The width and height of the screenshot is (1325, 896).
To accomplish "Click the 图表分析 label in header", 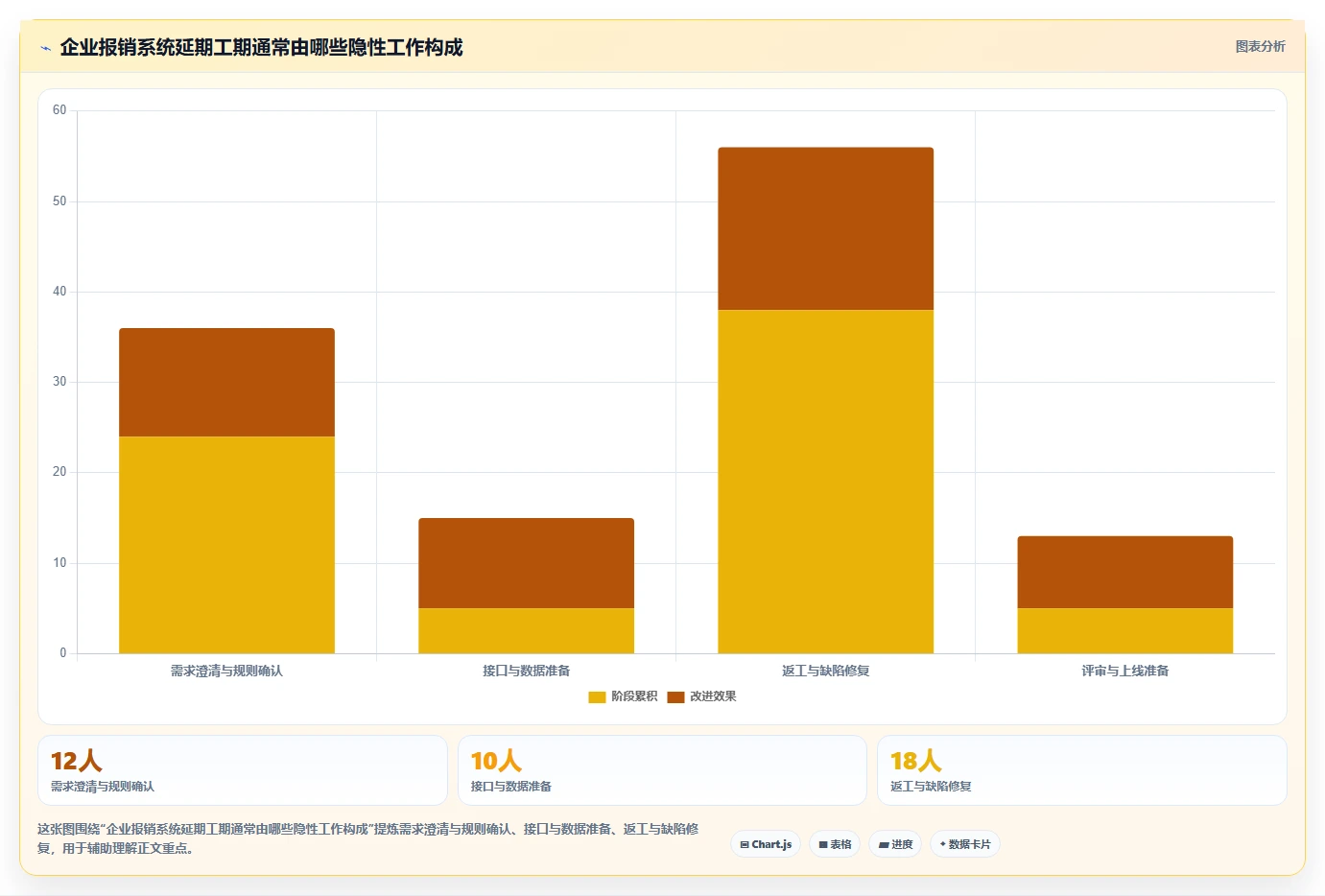I will point(1260,46).
